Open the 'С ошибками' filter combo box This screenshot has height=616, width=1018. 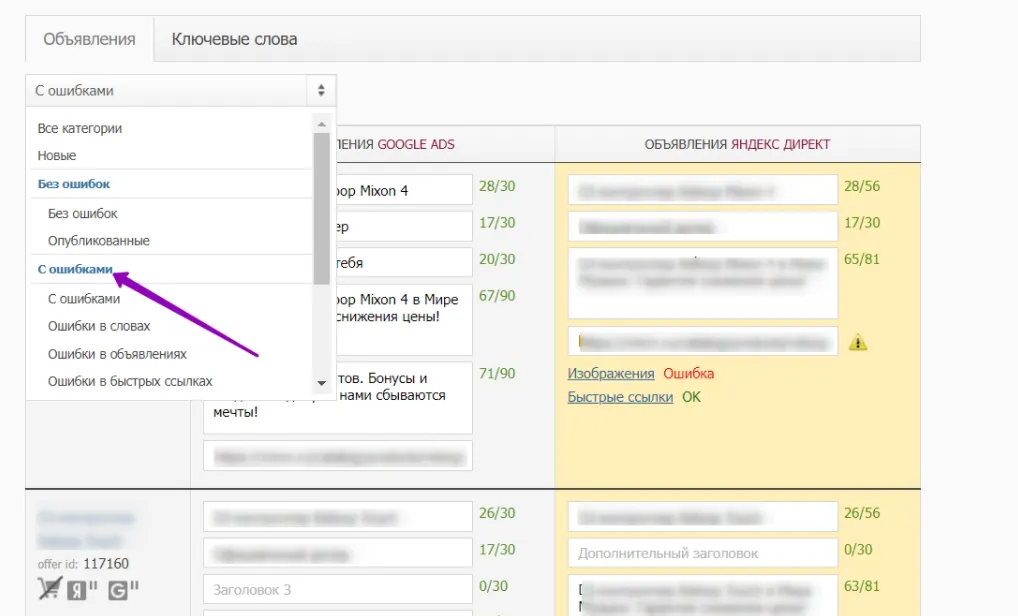click(180, 91)
